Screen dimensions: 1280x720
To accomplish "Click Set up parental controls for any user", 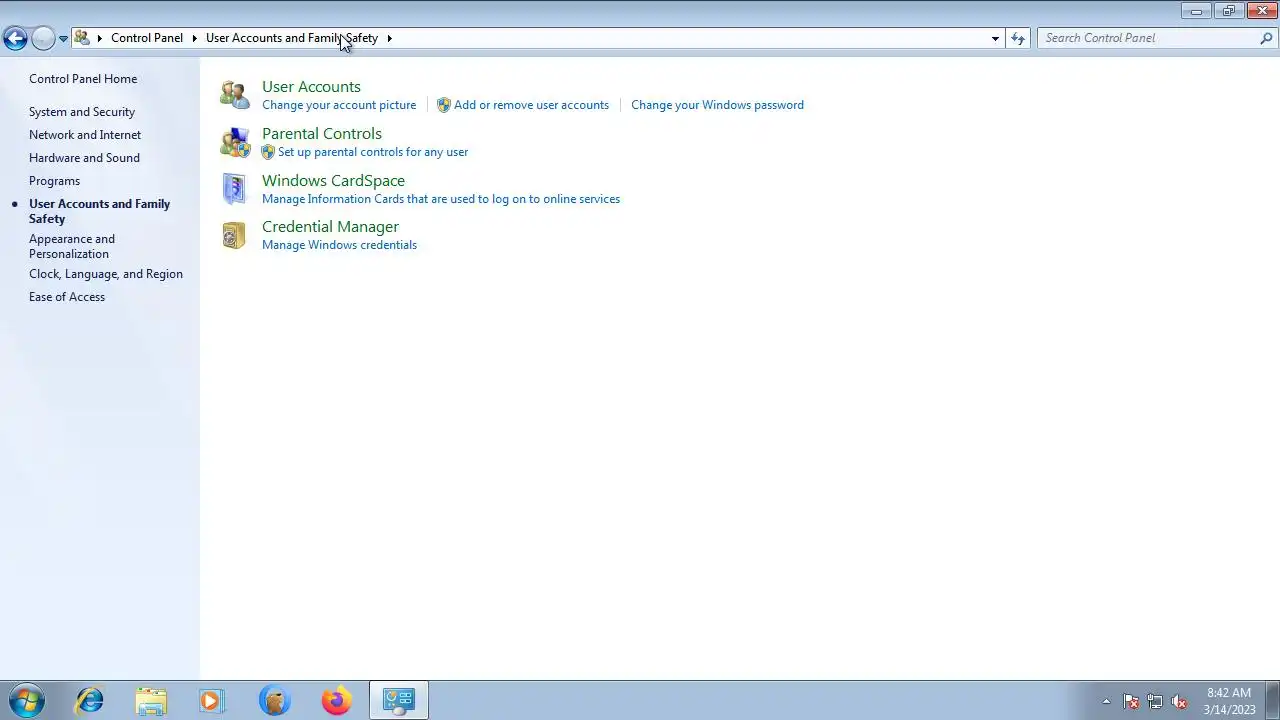I will point(373,152).
